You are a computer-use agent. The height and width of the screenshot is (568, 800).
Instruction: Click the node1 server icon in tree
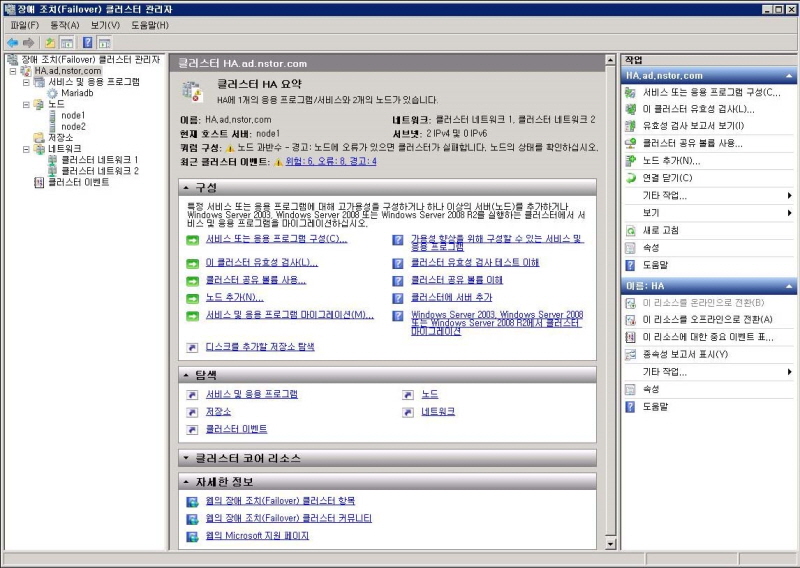(52, 116)
